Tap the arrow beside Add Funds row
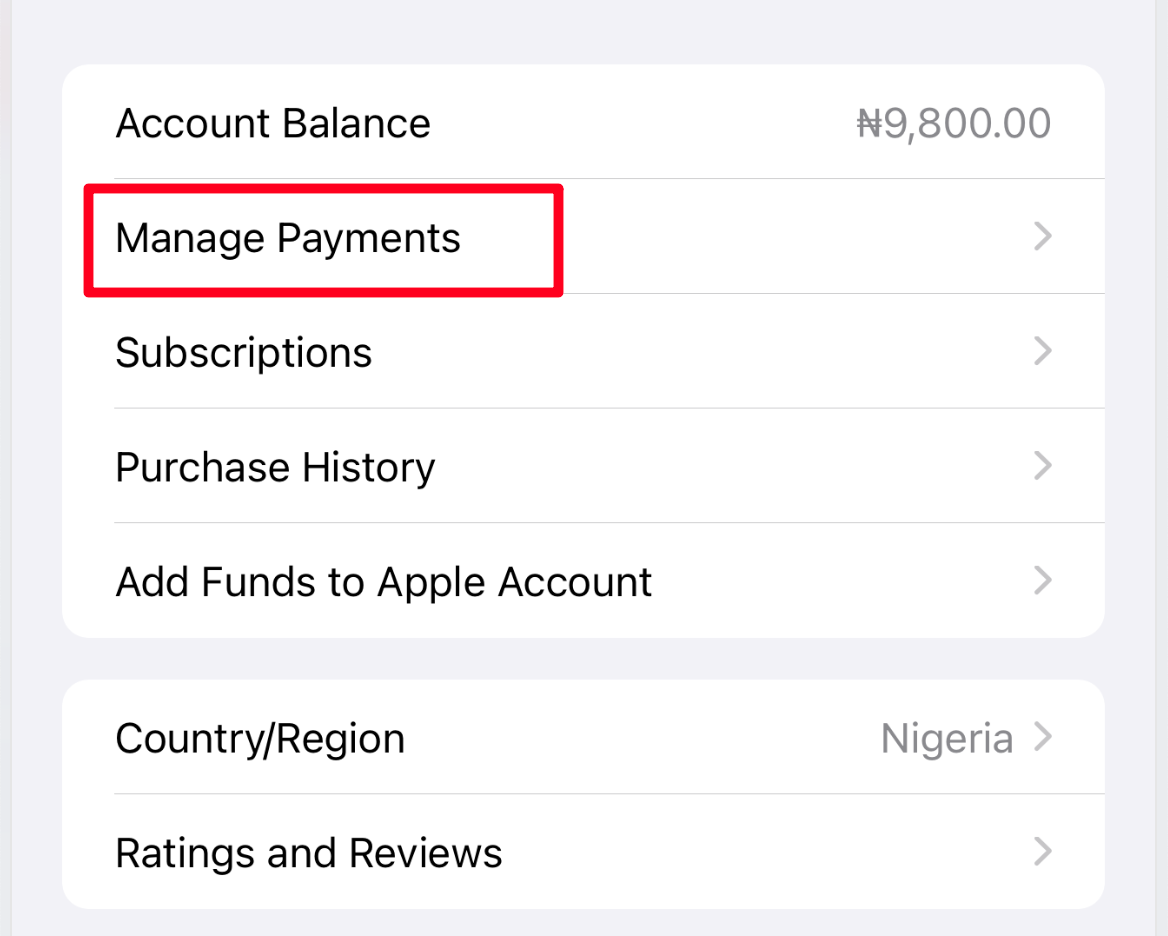Image resolution: width=1168 pixels, height=936 pixels. (x=1043, y=580)
